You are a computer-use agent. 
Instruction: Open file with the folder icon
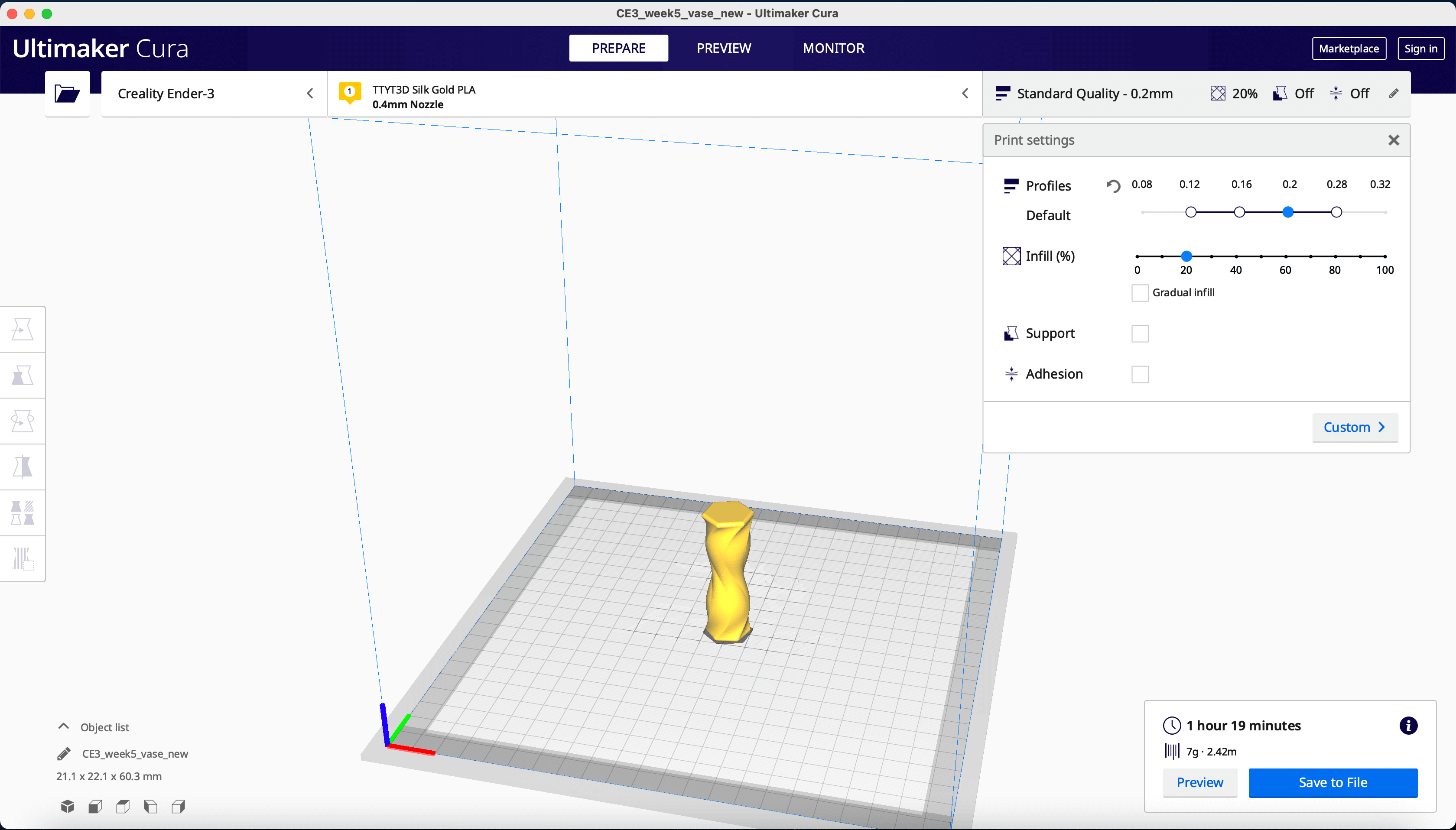[x=67, y=94]
